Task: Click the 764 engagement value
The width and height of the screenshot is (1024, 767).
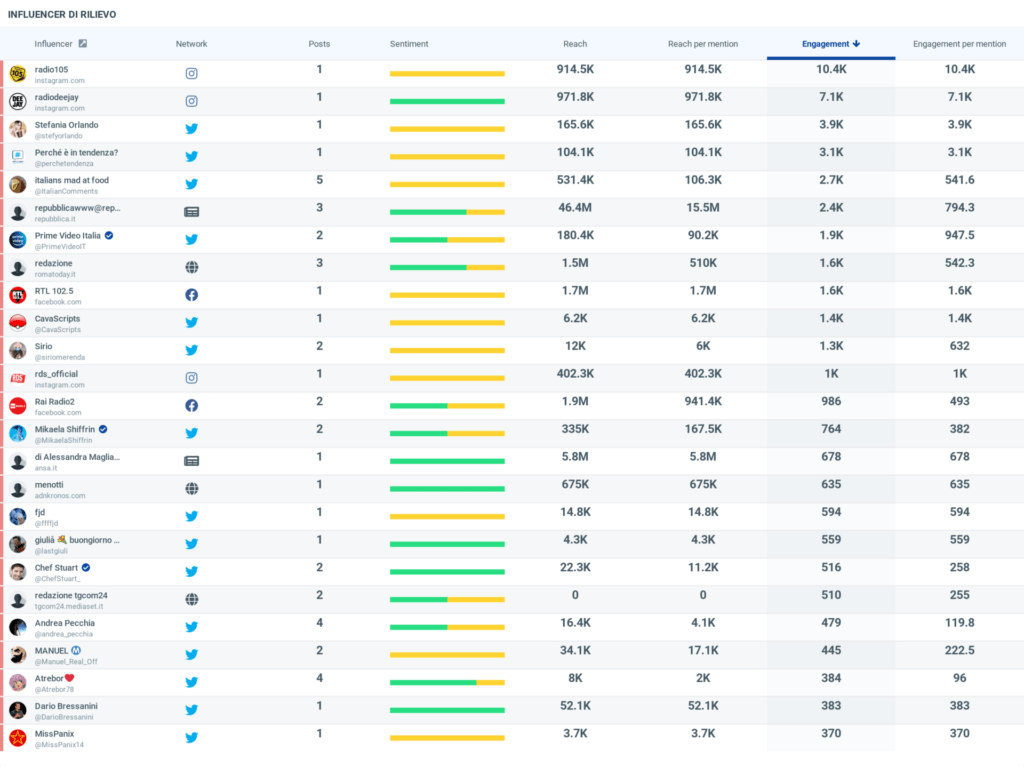Action: (x=831, y=429)
